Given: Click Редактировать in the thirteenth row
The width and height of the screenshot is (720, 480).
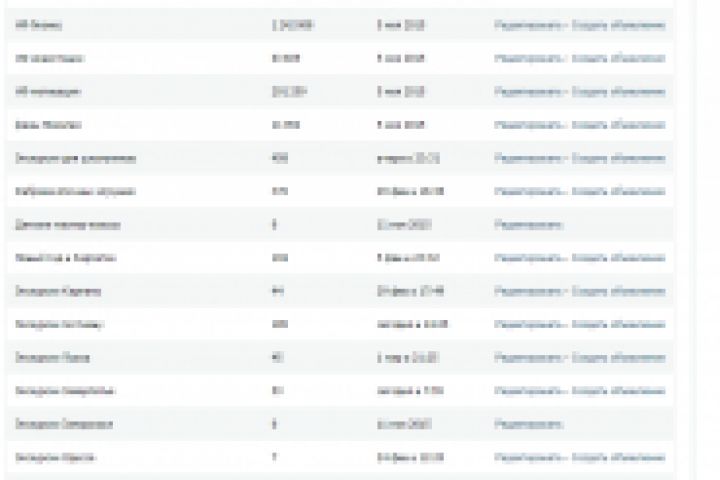Looking at the screenshot, I should click(529, 425).
